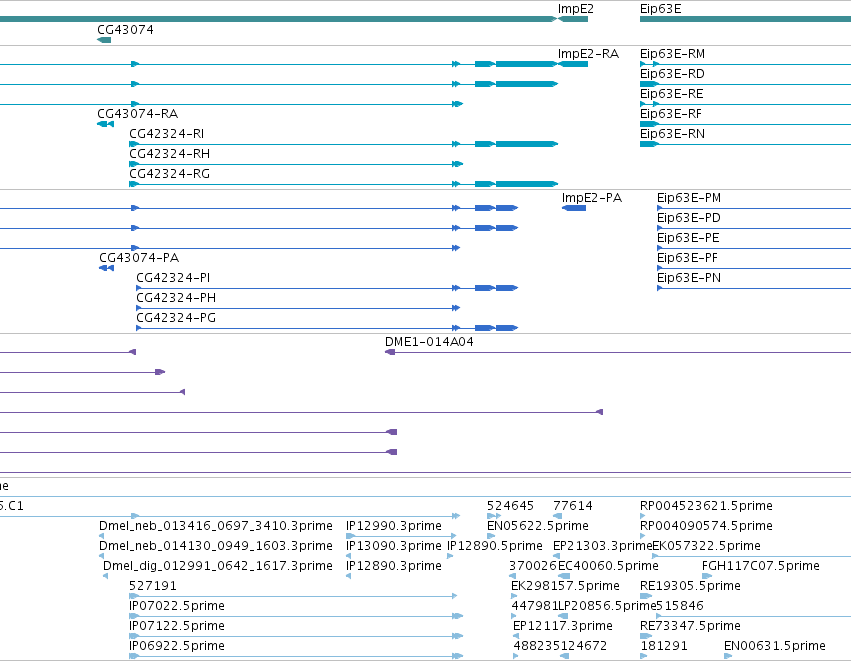Select the Eip63E-PD protein label
Screen dimensions: 851x661
pos(689,218)
